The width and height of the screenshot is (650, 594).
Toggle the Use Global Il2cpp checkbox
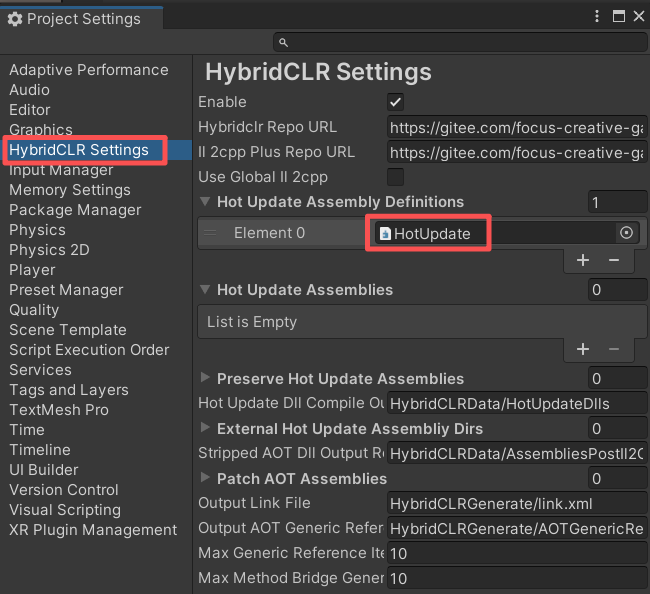(395, 177)
